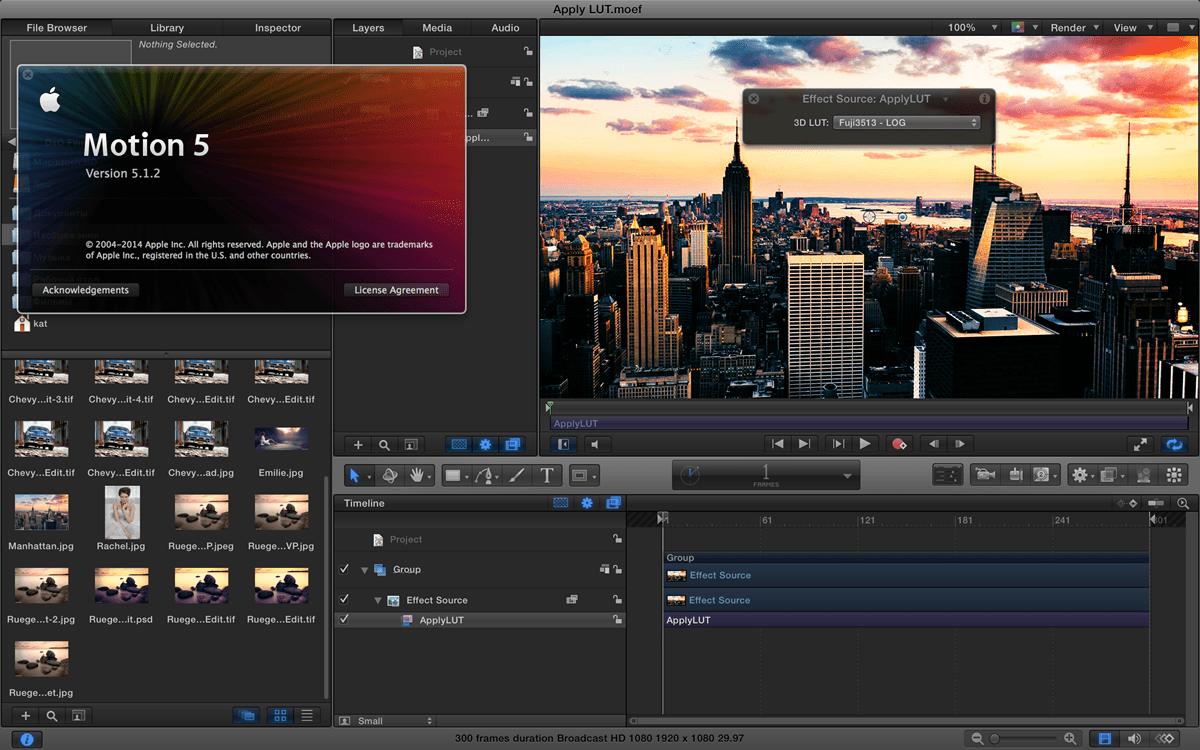Screen dimensions: 1200x750
Task: Select the Paint Stroke tool
Action: pos(516,476)
